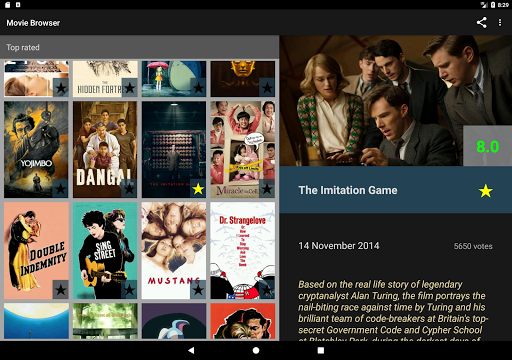This screenshot has height=360, width=512.
Task: Toggle favorite star on Dr. Strangelove poster
Action: [267, 290]
